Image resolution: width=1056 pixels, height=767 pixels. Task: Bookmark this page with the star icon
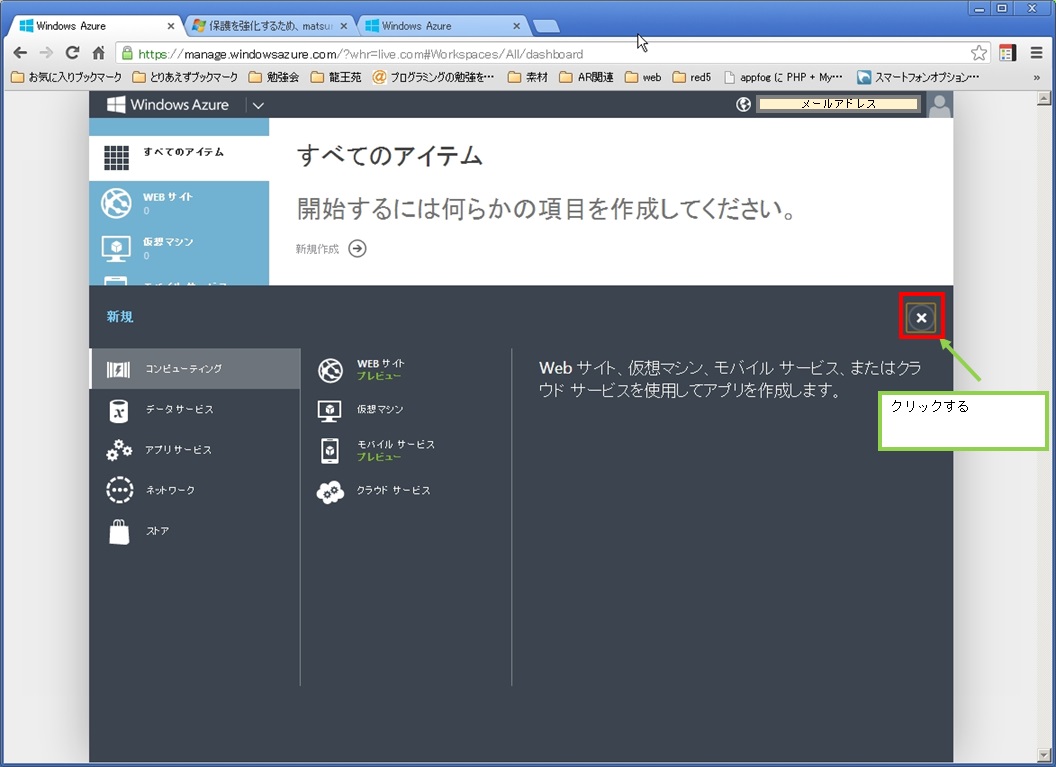coord(979,53)
